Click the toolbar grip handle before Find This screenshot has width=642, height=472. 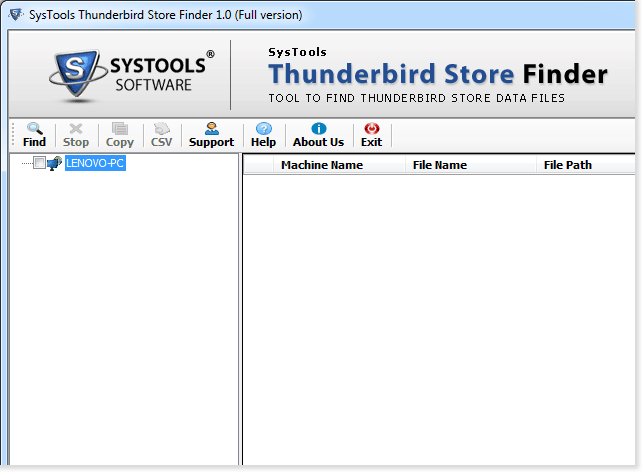point(14,135)
